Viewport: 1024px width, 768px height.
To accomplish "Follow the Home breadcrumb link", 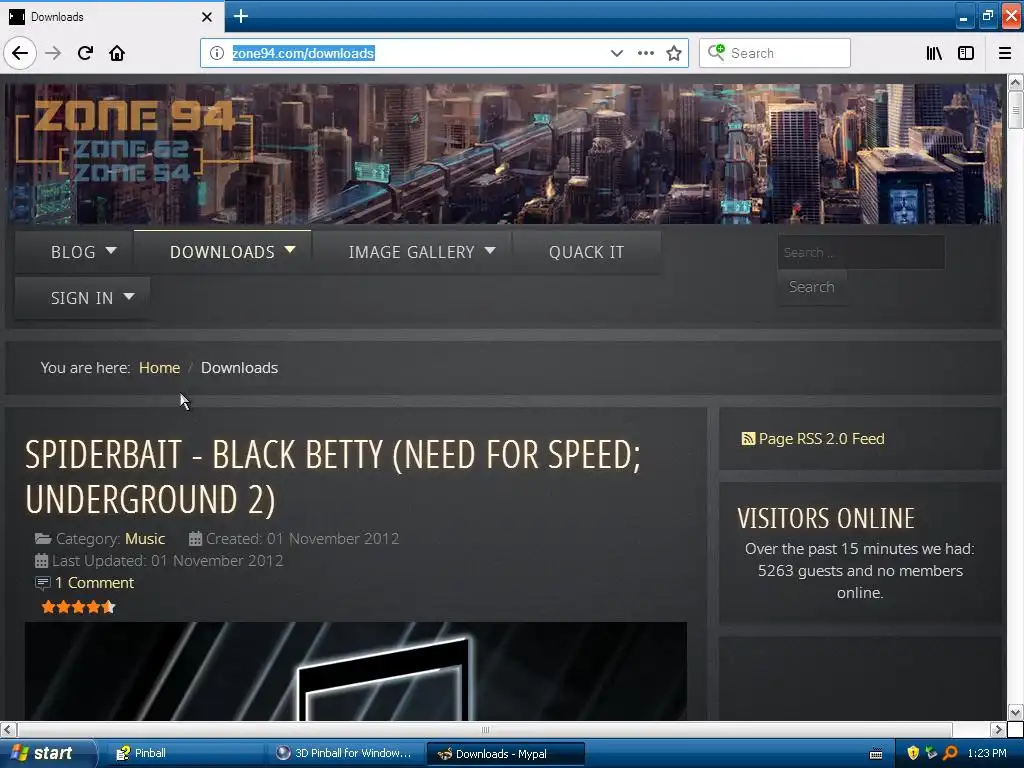I will 159,368.
